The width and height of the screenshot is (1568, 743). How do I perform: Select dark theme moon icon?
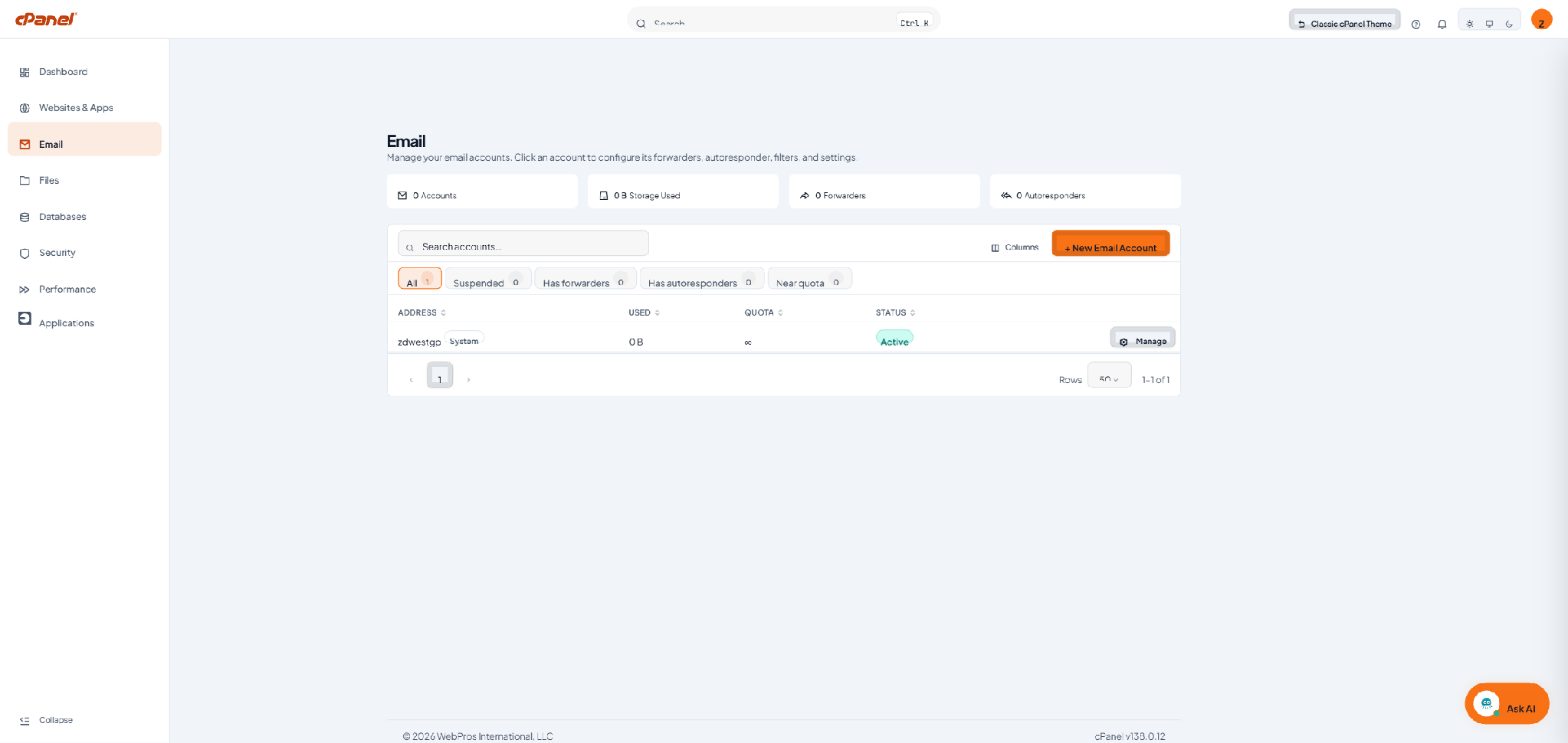tap(1509, 24)
